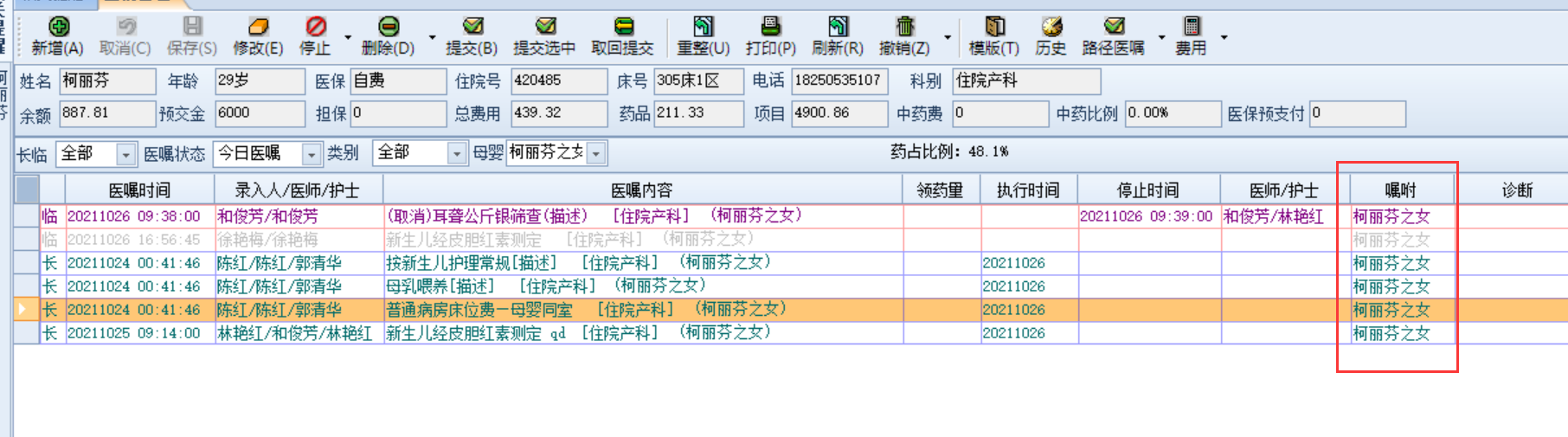Viewport: 1568px width, 437px height.
Task: Click the 医保预支付 field
Action: pyautogui.click(x=1357, y=113)
